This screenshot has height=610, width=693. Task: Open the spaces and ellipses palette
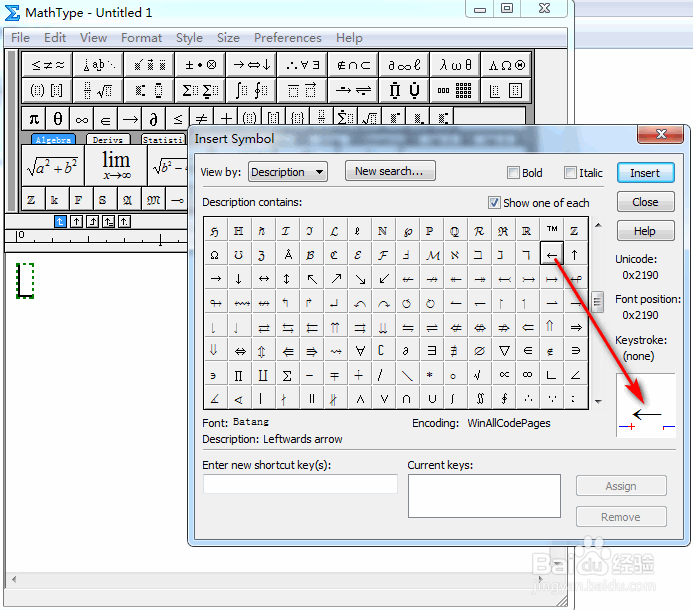coord(99,65)
